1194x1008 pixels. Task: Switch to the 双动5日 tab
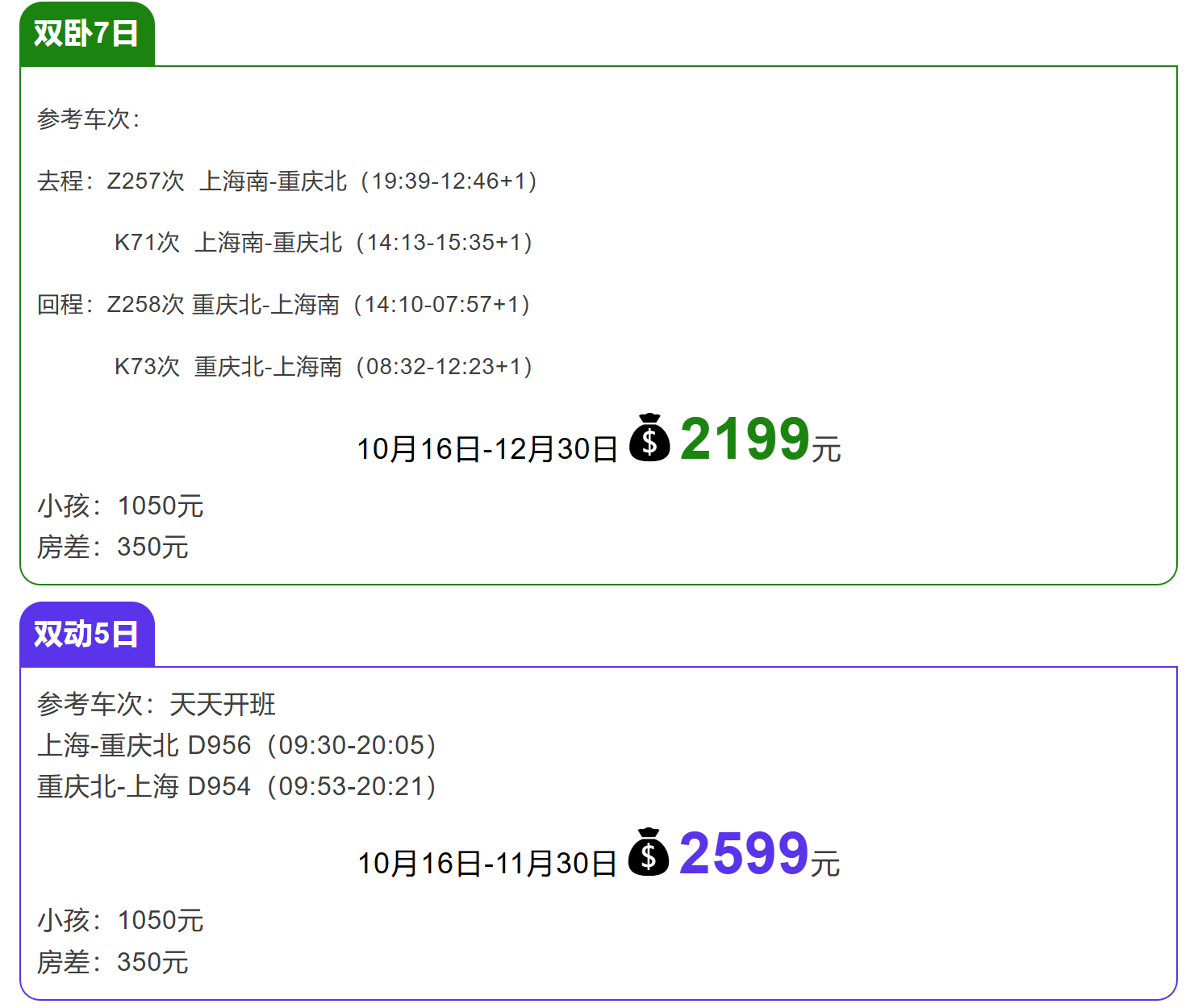[x=86, y=635]
